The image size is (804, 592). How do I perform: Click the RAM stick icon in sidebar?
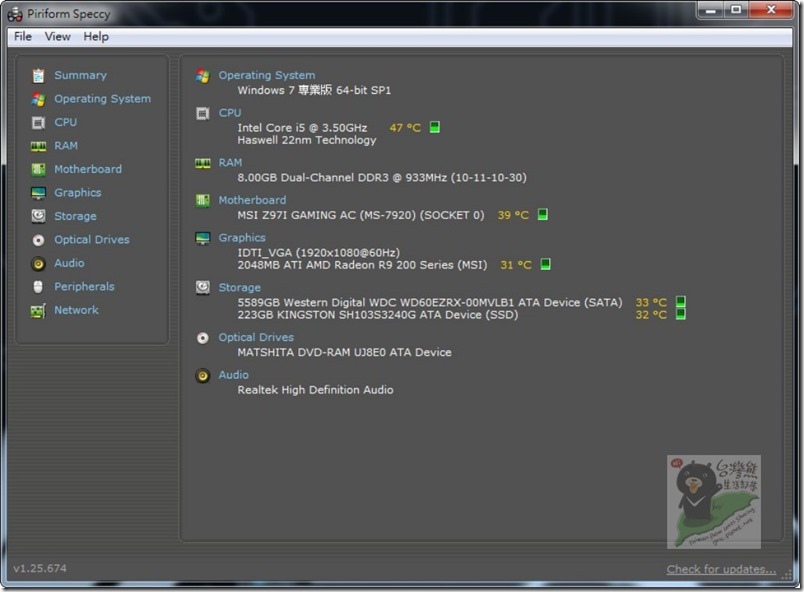38,146
